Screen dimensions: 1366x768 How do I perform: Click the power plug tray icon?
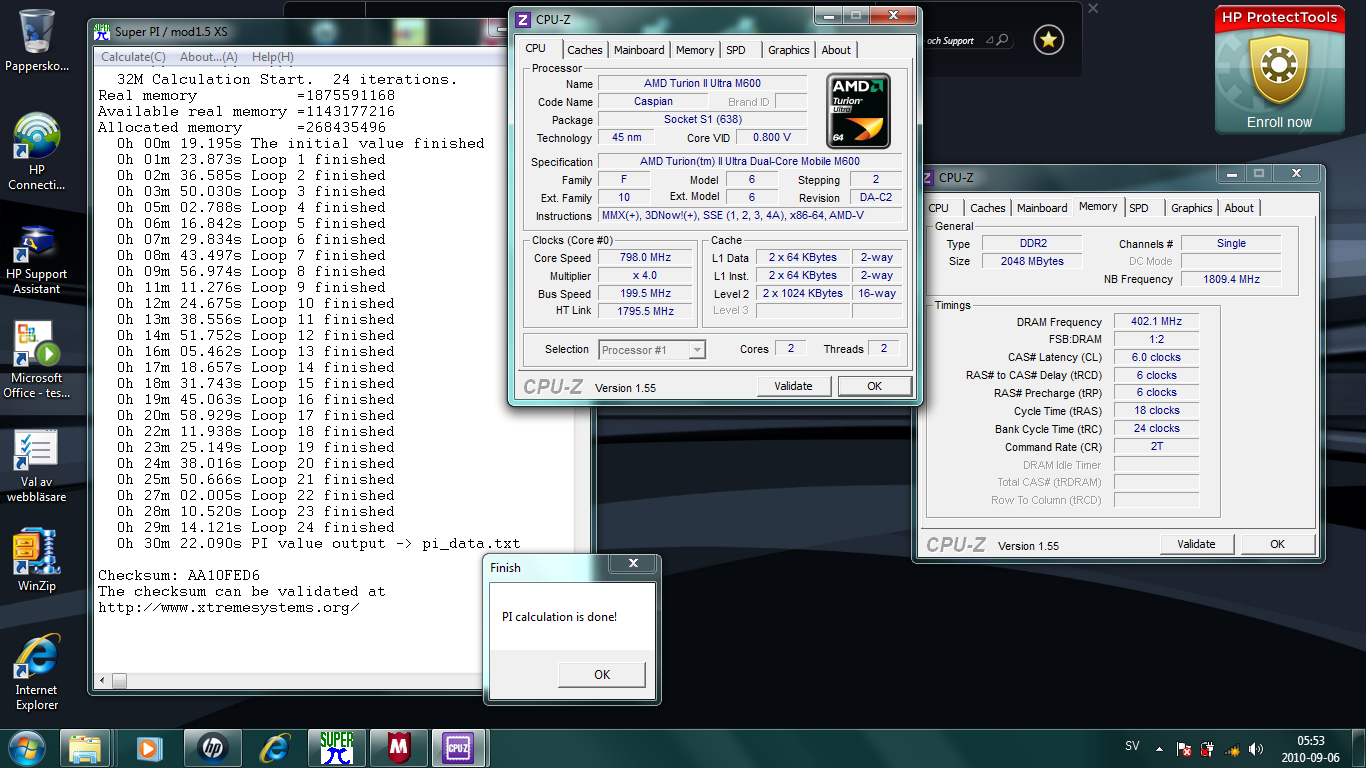pyautogui.click(x=1208, y=749)
